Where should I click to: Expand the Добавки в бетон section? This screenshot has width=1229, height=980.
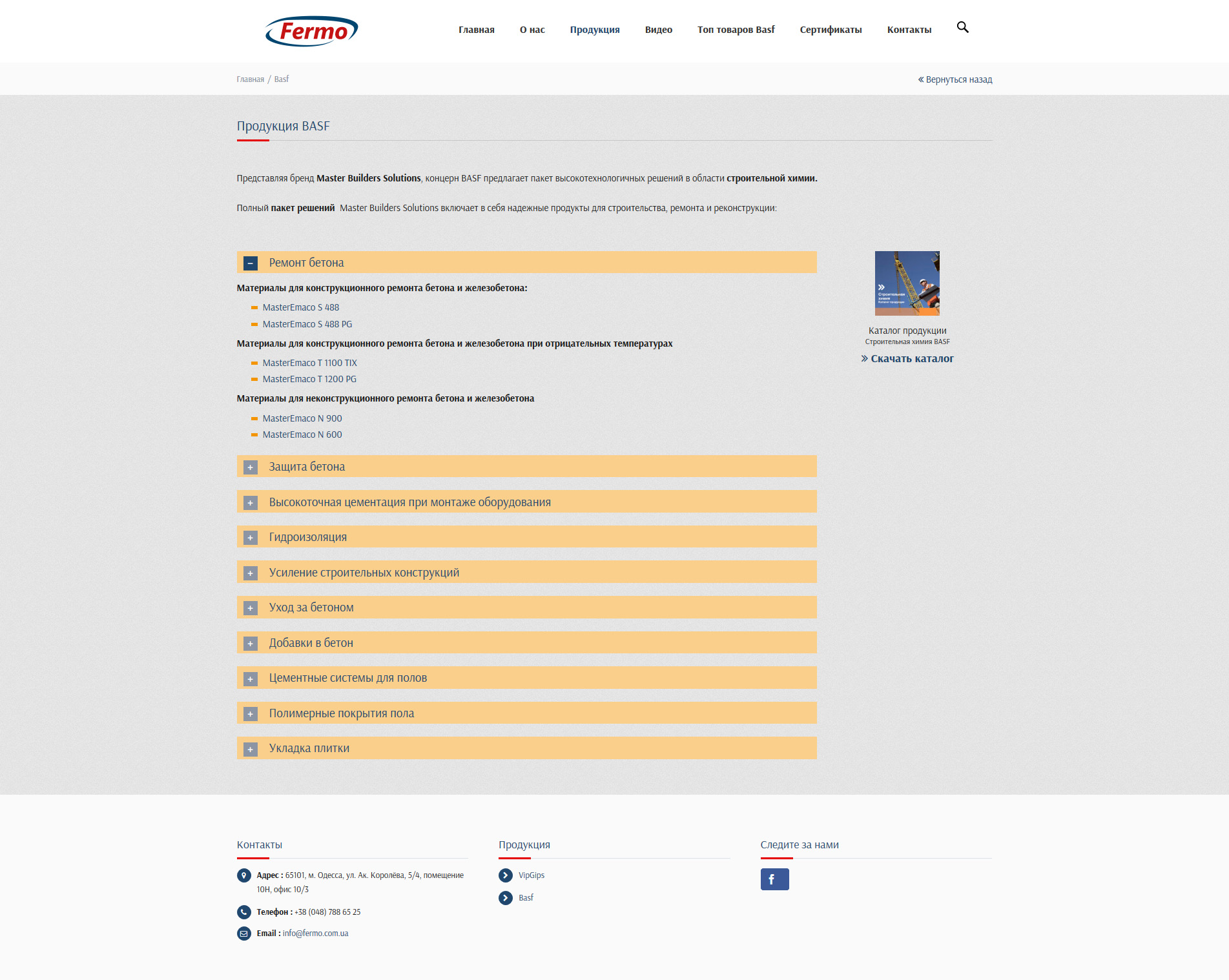pyautogui.click(x=251, y=644)
